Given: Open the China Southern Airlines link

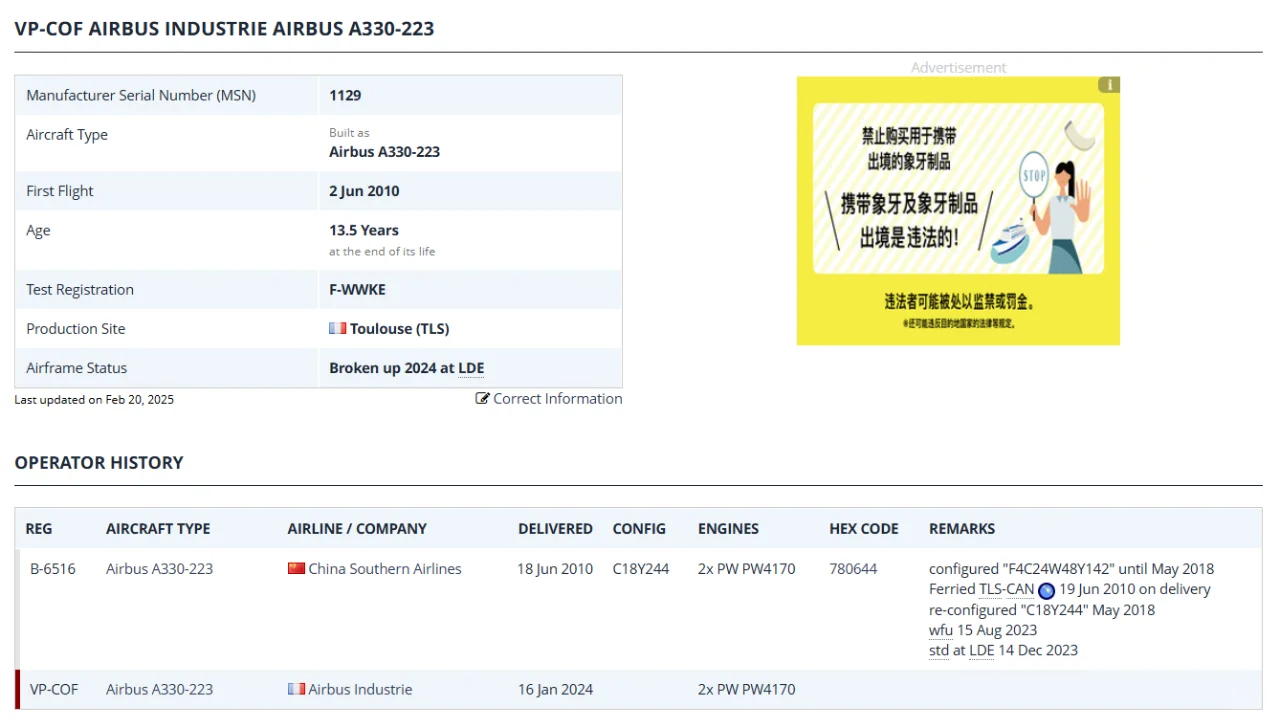Looking at the screenshot, I should (385, 568).
